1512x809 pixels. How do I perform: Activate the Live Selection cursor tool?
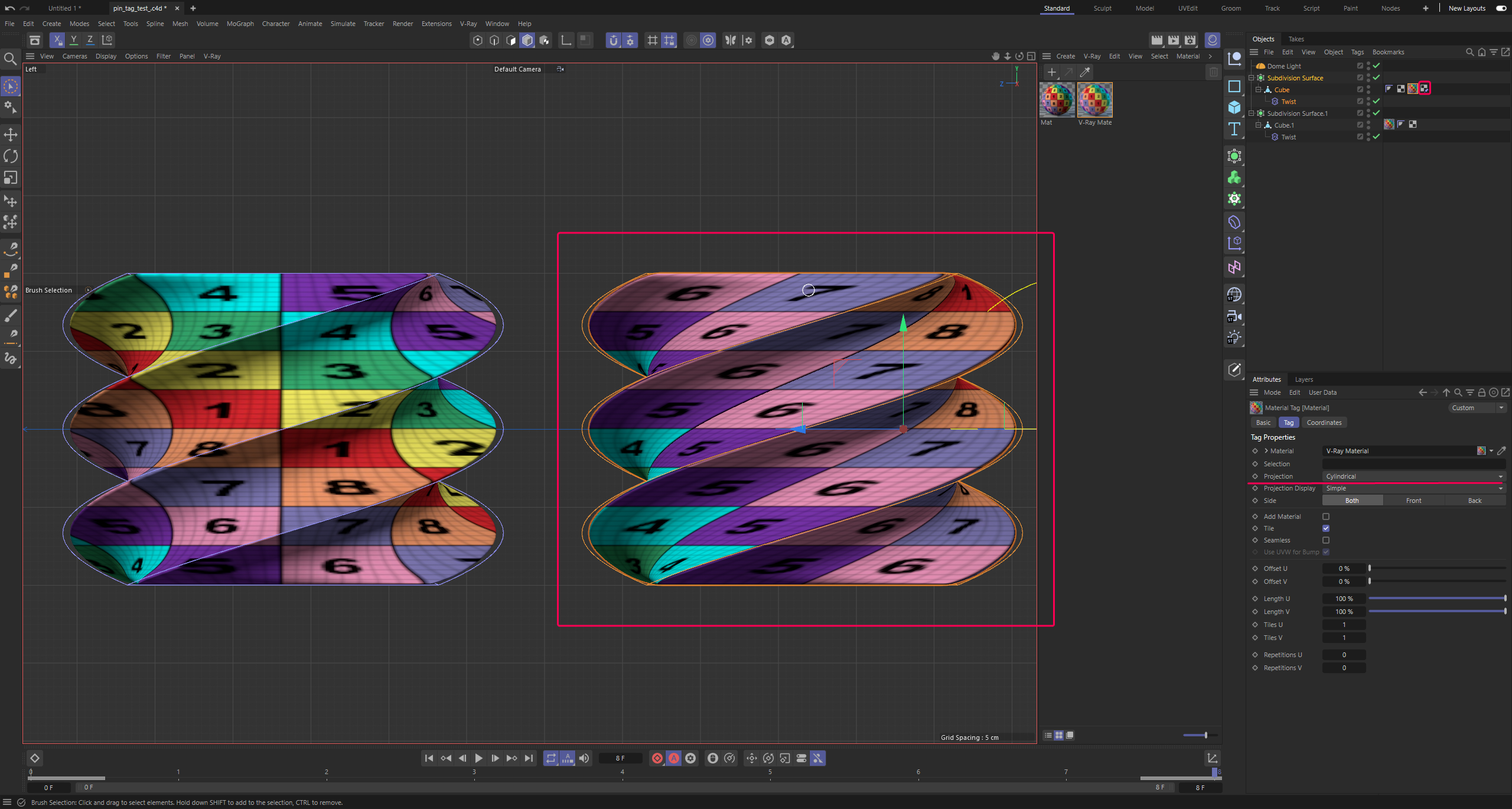11,86
